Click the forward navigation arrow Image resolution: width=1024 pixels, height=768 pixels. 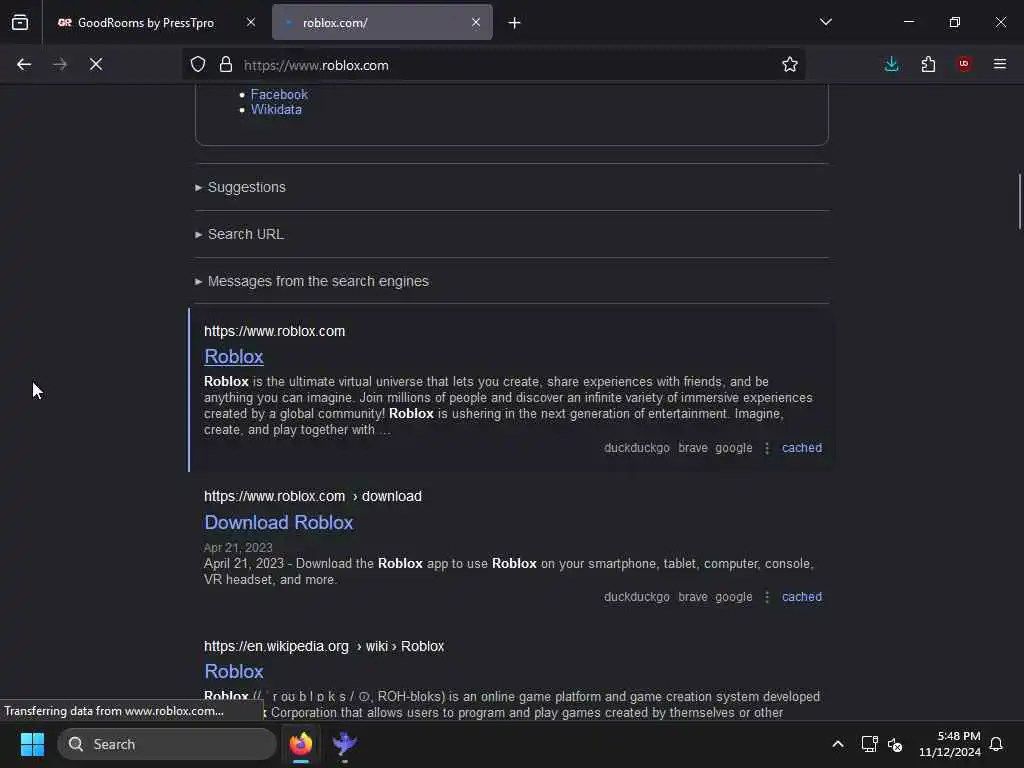tap(60, 64)
